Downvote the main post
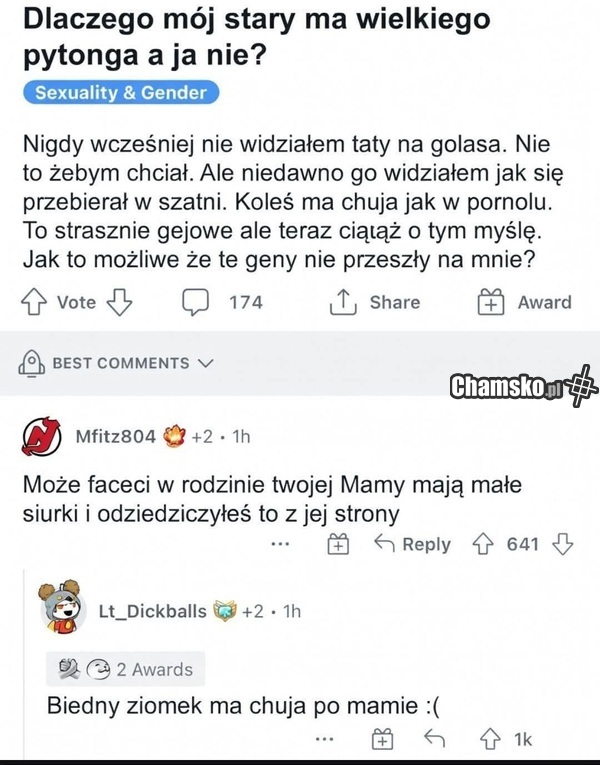 coord(120,302)
